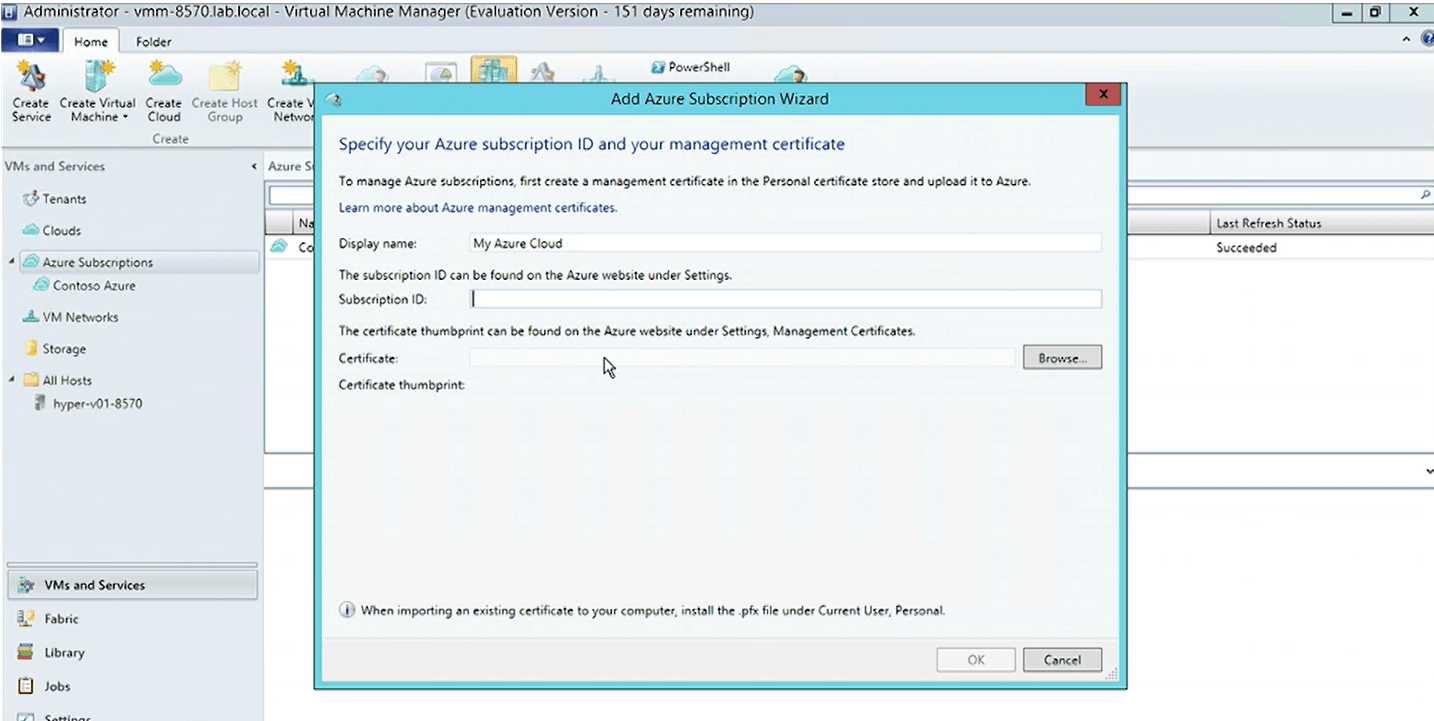
Task: Cancel the Add Azure Subscription Wizard
Action: (x=1062, y=660)
